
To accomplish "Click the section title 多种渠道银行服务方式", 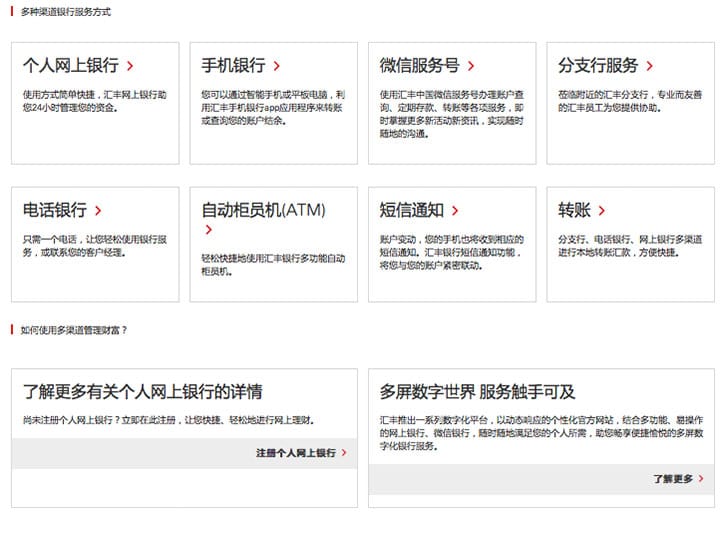I will [66, 12].
